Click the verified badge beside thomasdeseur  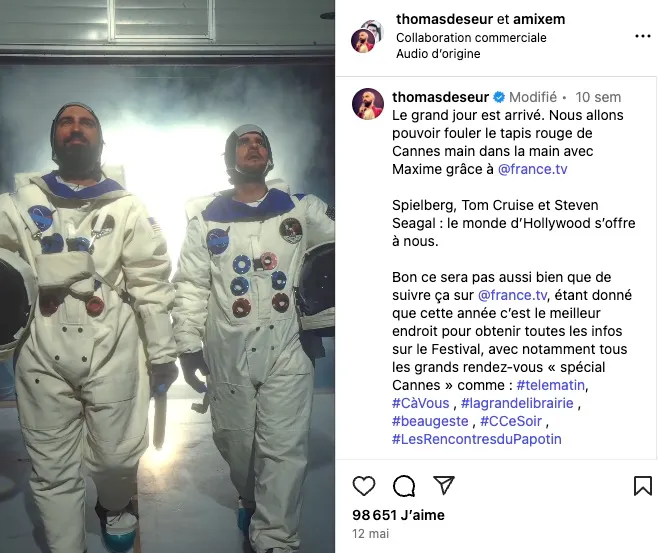499,97
